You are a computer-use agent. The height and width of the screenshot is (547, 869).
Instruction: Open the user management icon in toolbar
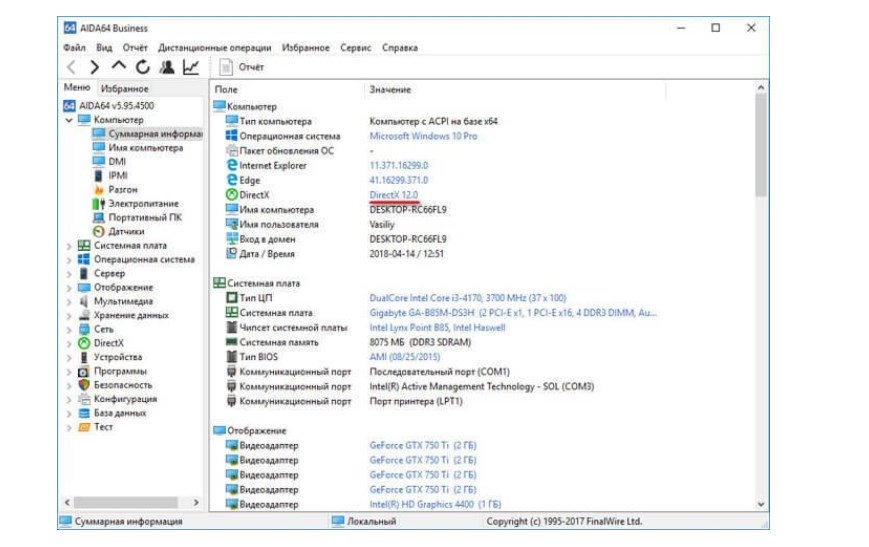click(167, 67)
